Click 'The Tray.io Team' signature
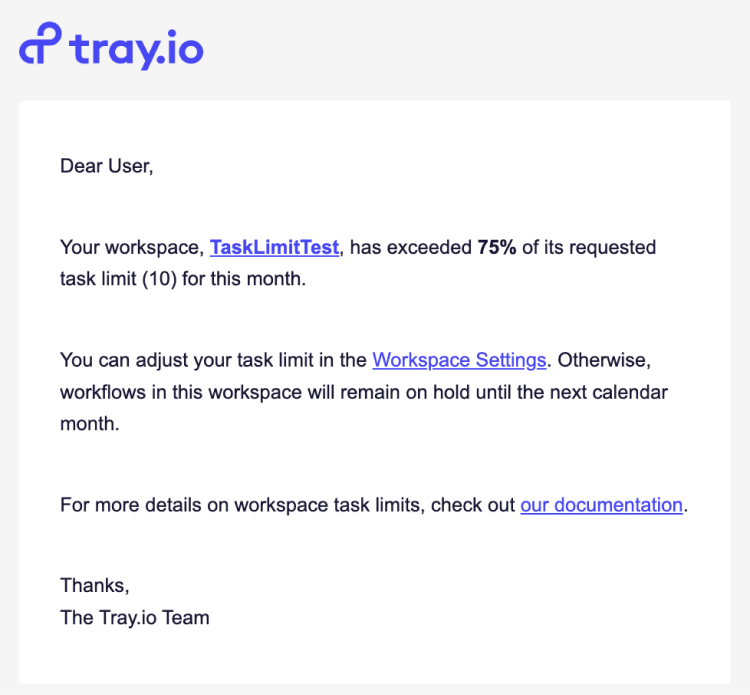The image size is (750, 695). (135, 617)
